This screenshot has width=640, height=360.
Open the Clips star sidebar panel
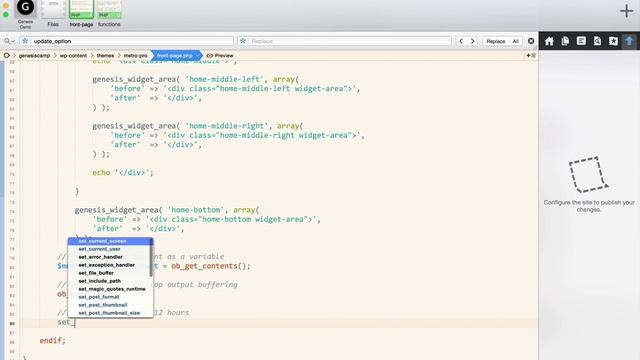click(x=613, y=41)
